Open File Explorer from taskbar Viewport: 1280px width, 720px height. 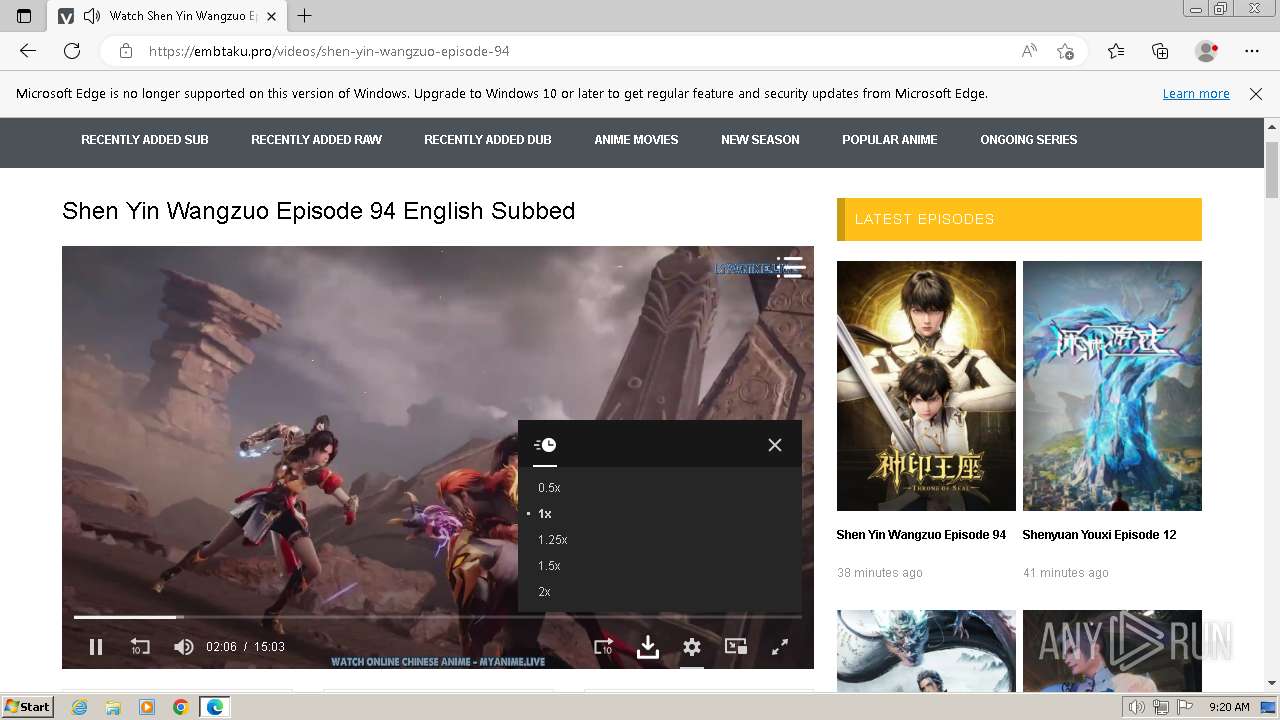[x=113, y=707]
